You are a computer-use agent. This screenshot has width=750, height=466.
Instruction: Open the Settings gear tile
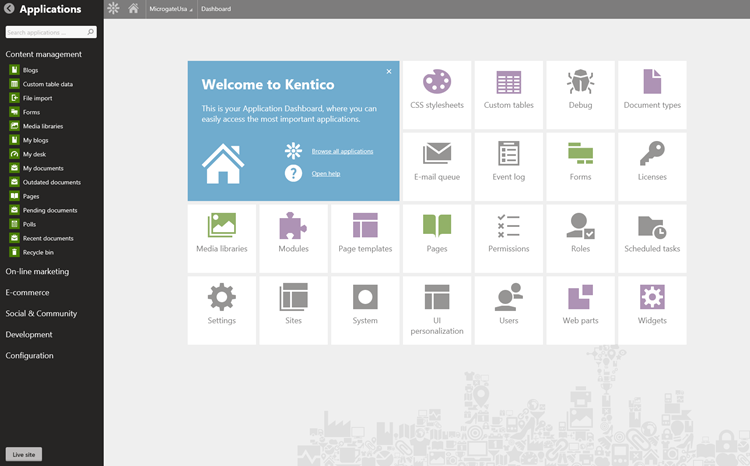(x=221, y=310)
